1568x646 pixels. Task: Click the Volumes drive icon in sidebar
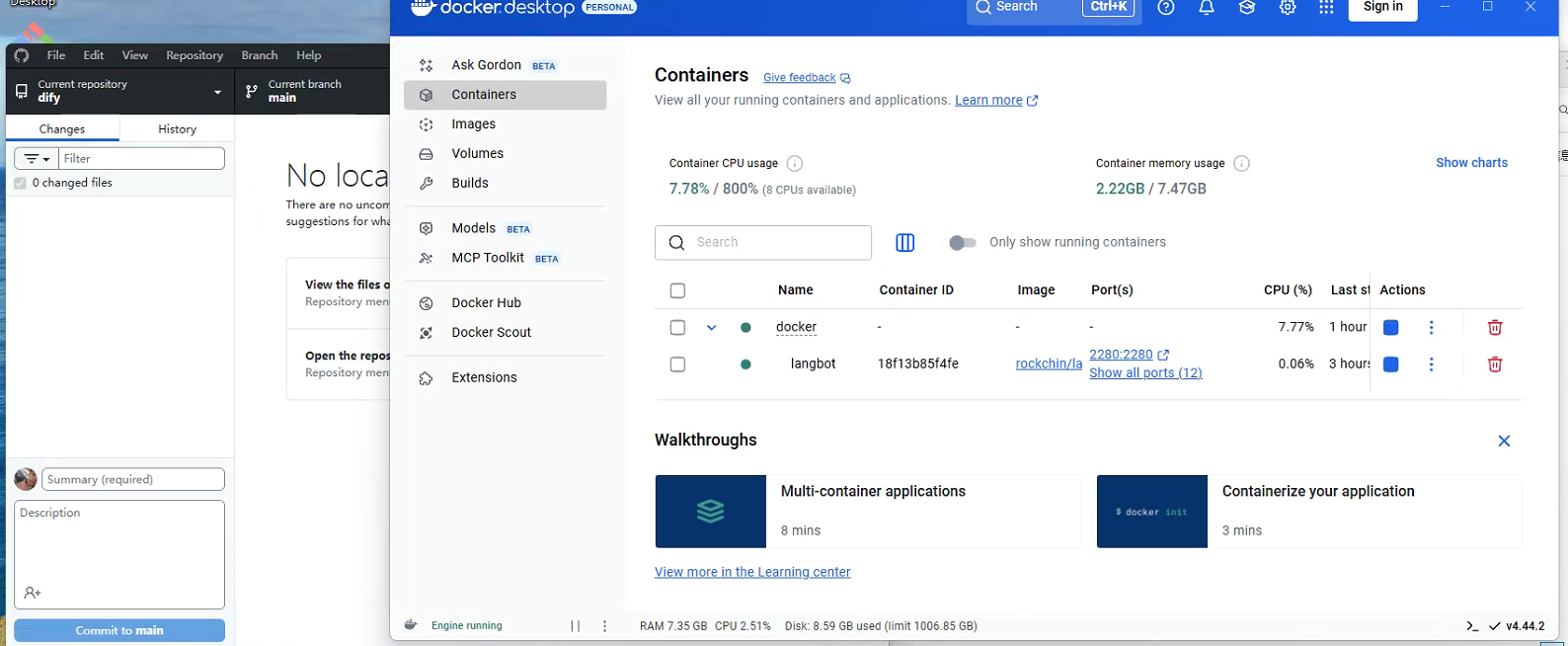click(427, 154)
